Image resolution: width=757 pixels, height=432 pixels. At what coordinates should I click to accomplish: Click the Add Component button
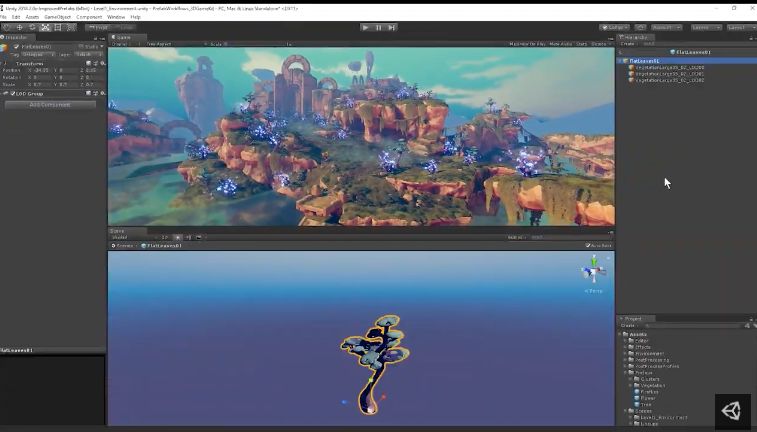(x=50, y=105)
